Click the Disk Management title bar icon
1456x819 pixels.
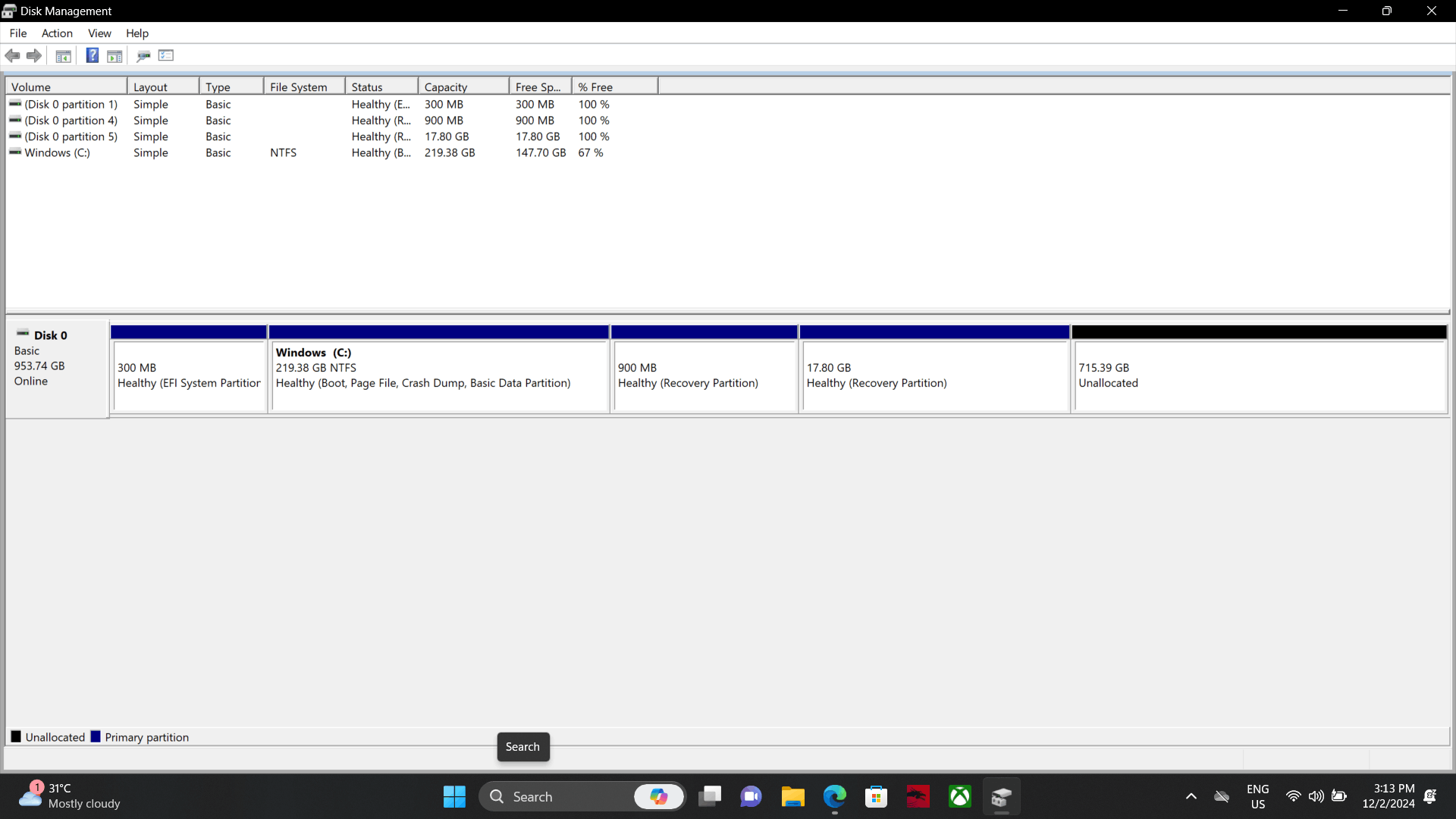pos(9,11)
